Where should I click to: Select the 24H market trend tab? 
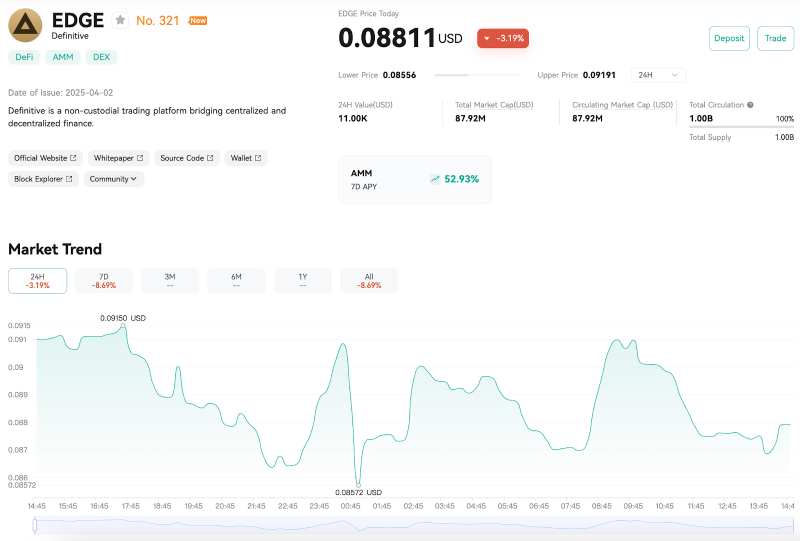[37, 281]
